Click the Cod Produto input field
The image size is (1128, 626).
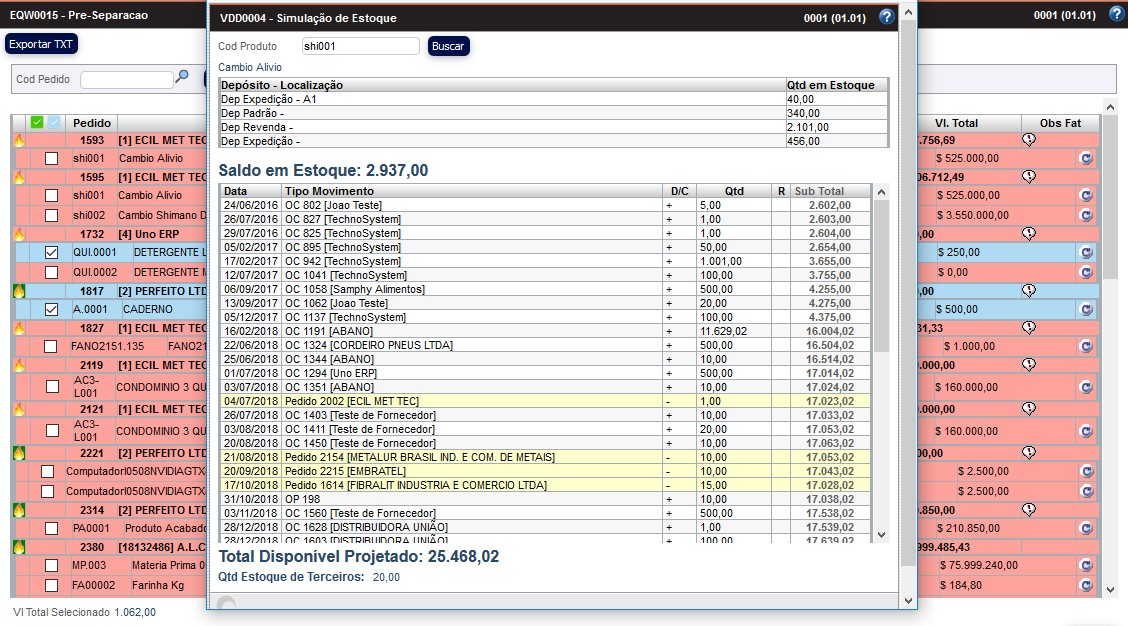pyautogui.click(x=360, y=46)
